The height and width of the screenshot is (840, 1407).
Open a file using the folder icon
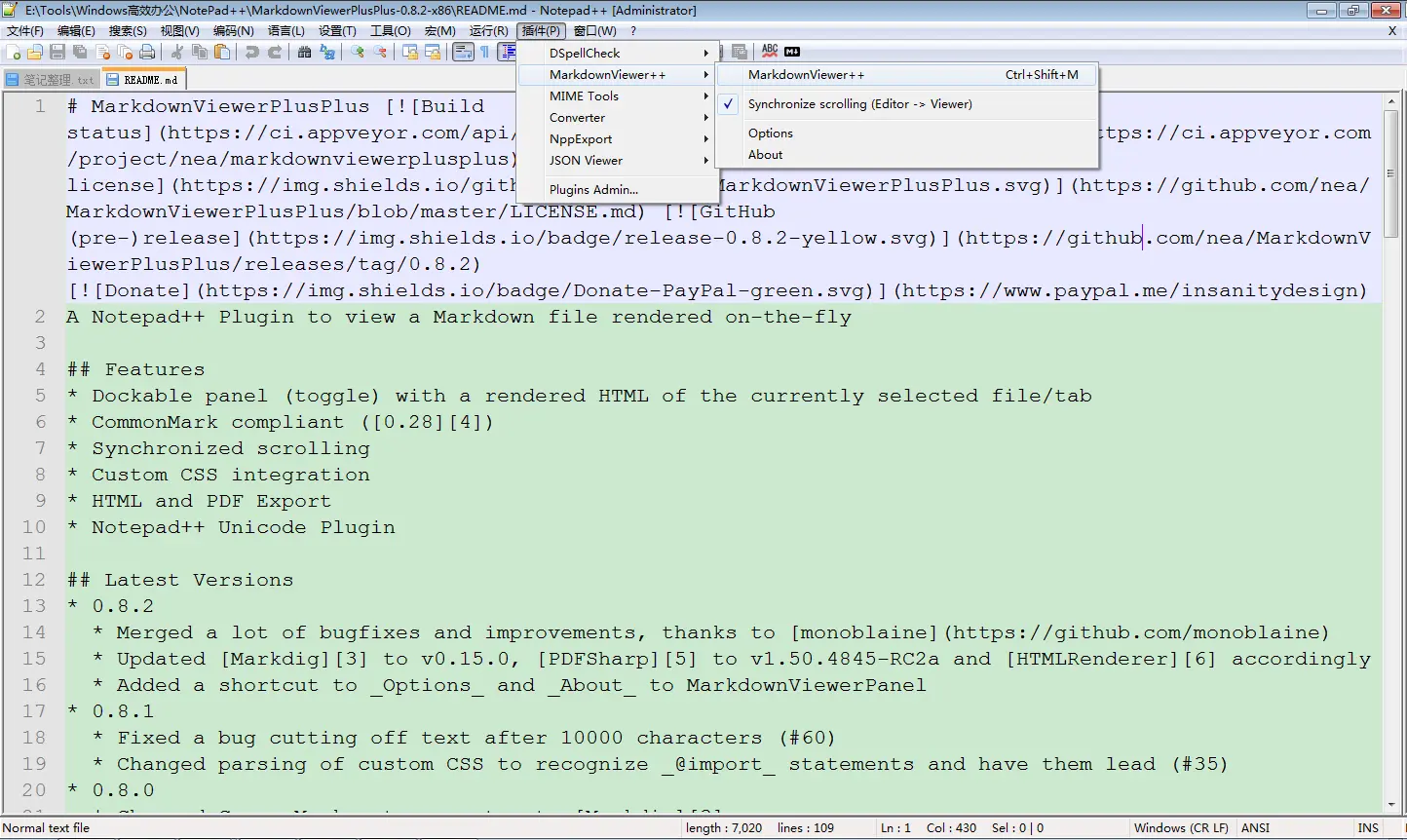pyautogui.click(x=35, y=52)
